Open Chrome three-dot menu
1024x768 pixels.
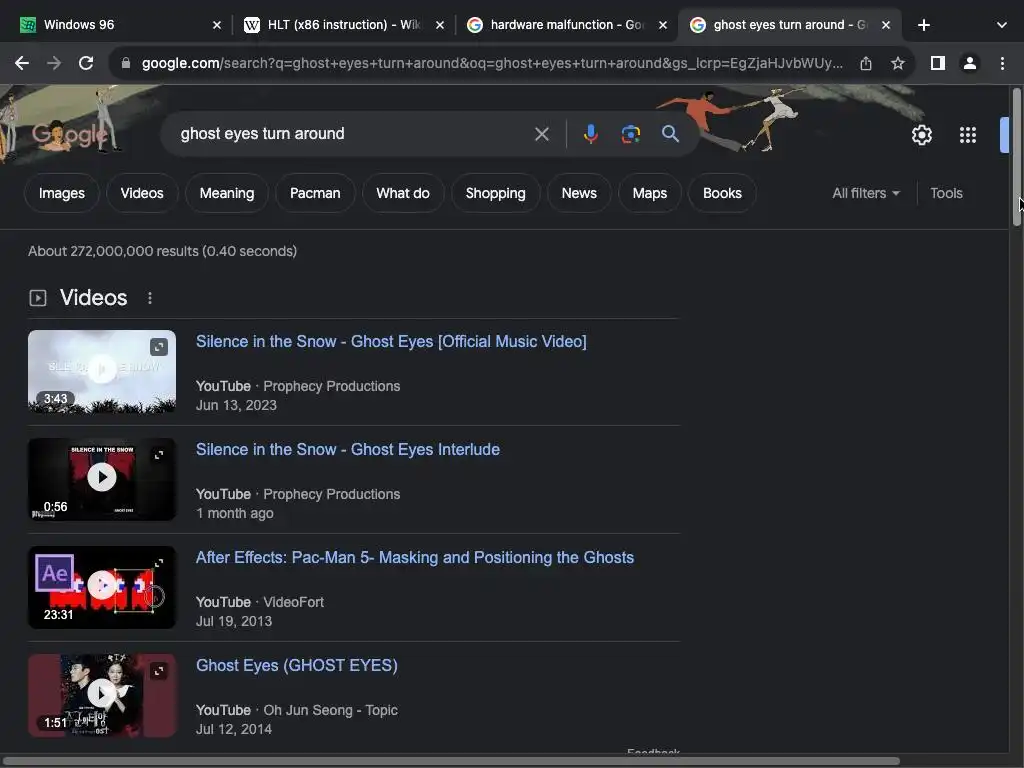[x=1002, y=63]
